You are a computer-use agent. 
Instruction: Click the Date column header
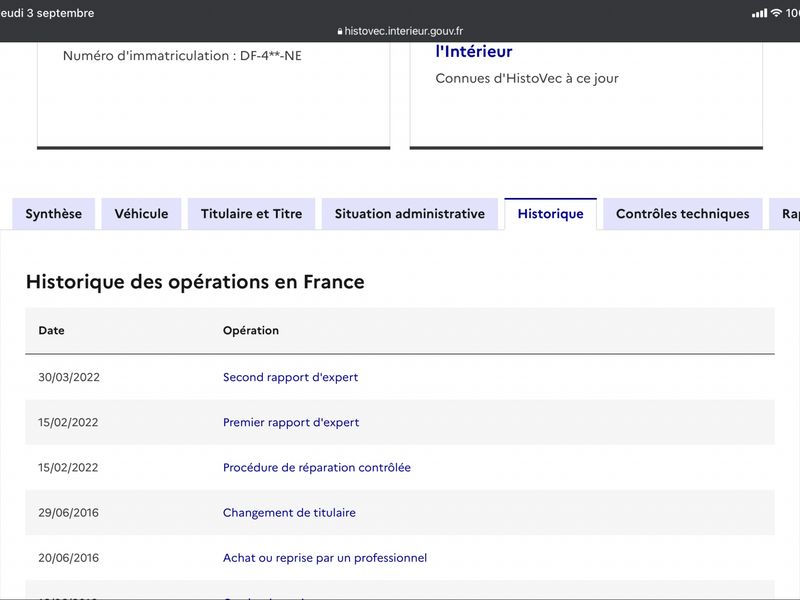52,330
